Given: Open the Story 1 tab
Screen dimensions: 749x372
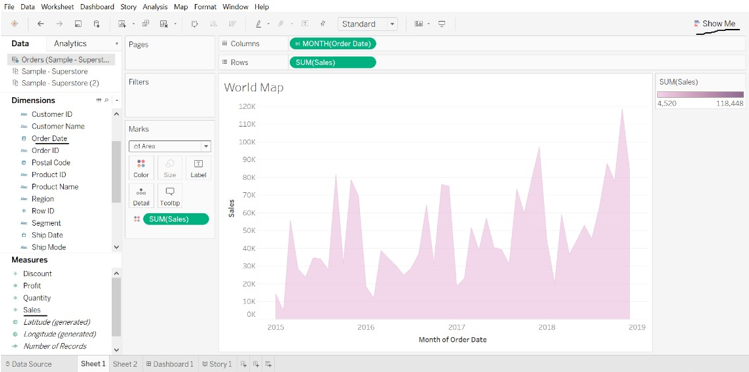Looking at the screenshot, I should [217, 364].
